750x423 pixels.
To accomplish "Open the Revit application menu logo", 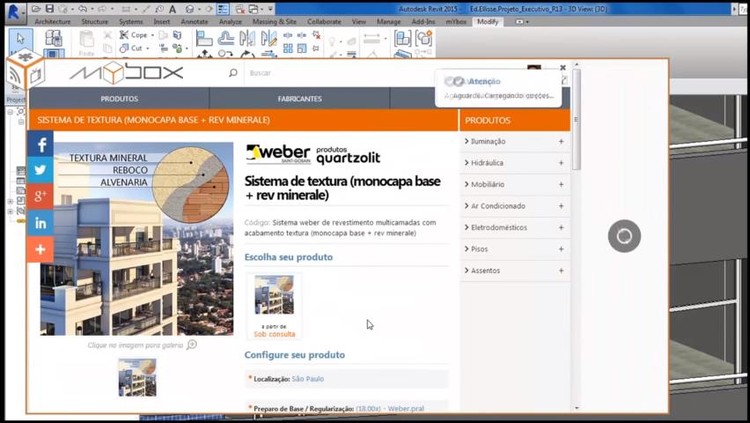I will pos(15,12).
